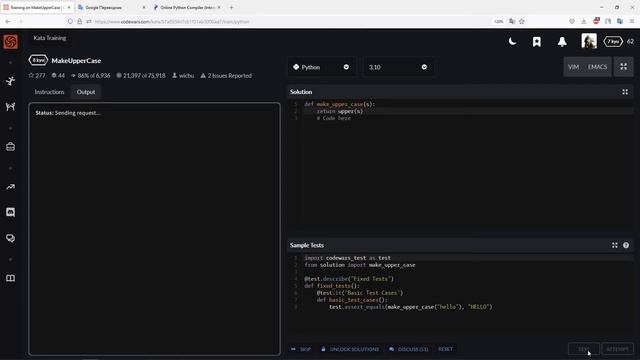640x360 pixels.
Task: Open the Chat sidebar icon
Action: coord(11,212)
